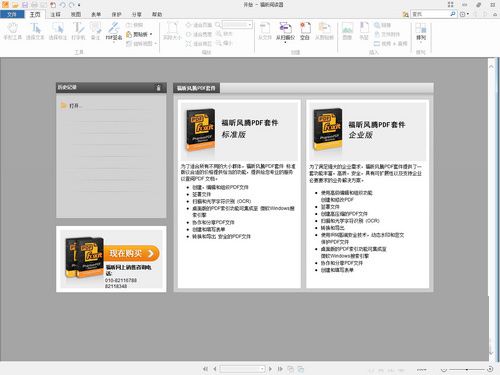
Task: Click the Fit Width option
Action: tap(199, 34)
